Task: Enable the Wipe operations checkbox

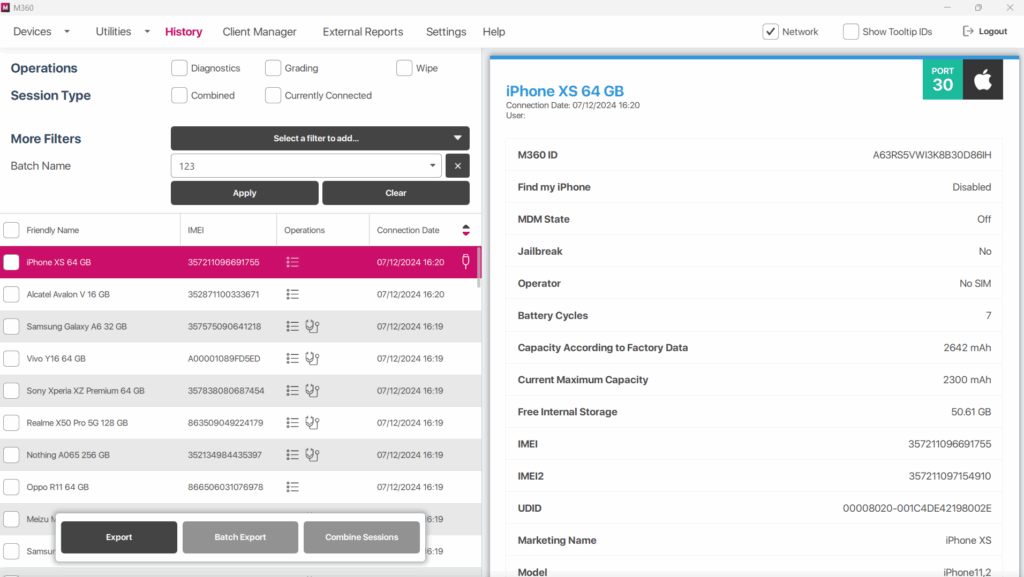Action: coord(404,68)
